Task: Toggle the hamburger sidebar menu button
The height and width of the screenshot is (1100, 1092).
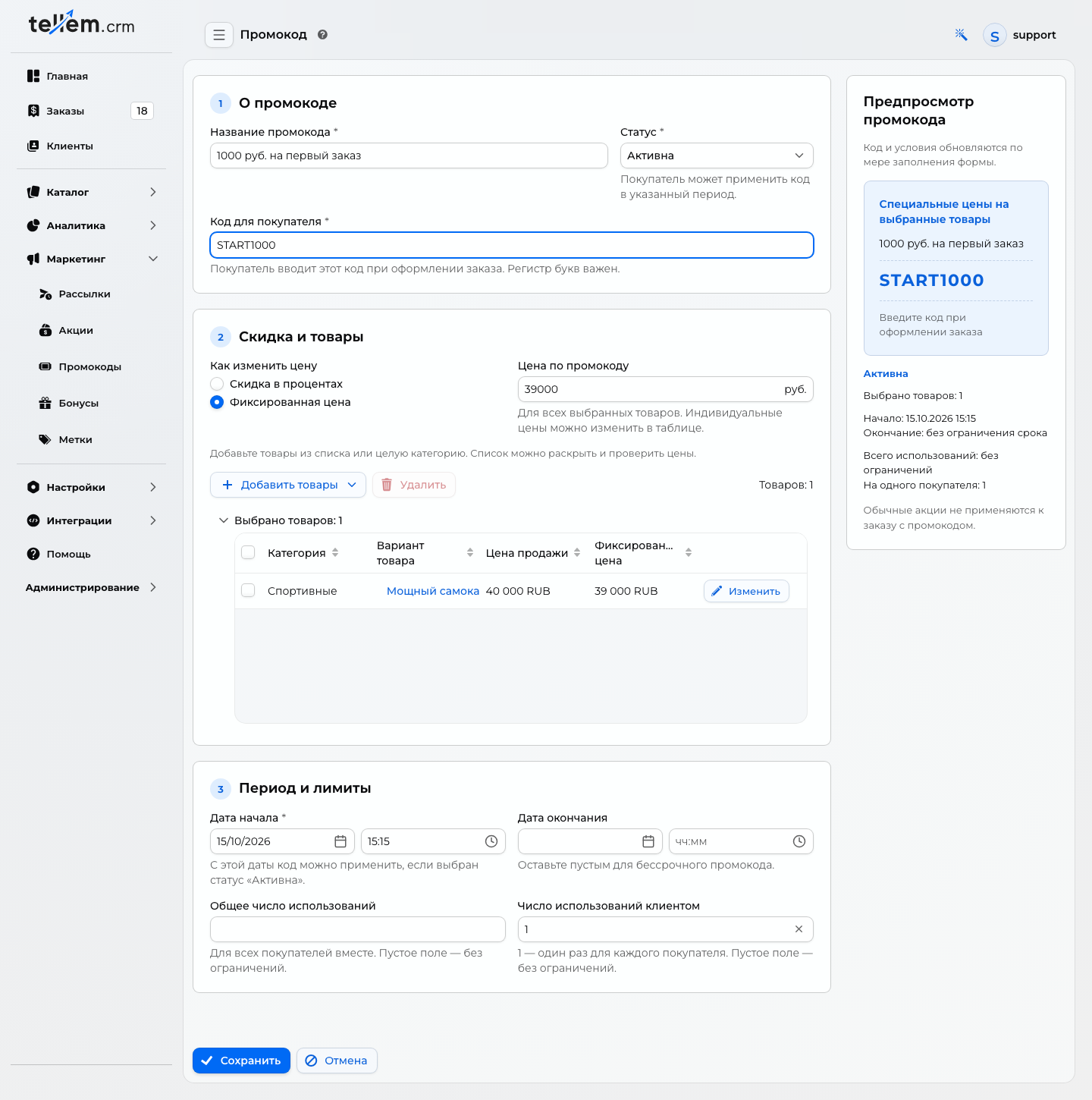Action: tap(219, 35)
